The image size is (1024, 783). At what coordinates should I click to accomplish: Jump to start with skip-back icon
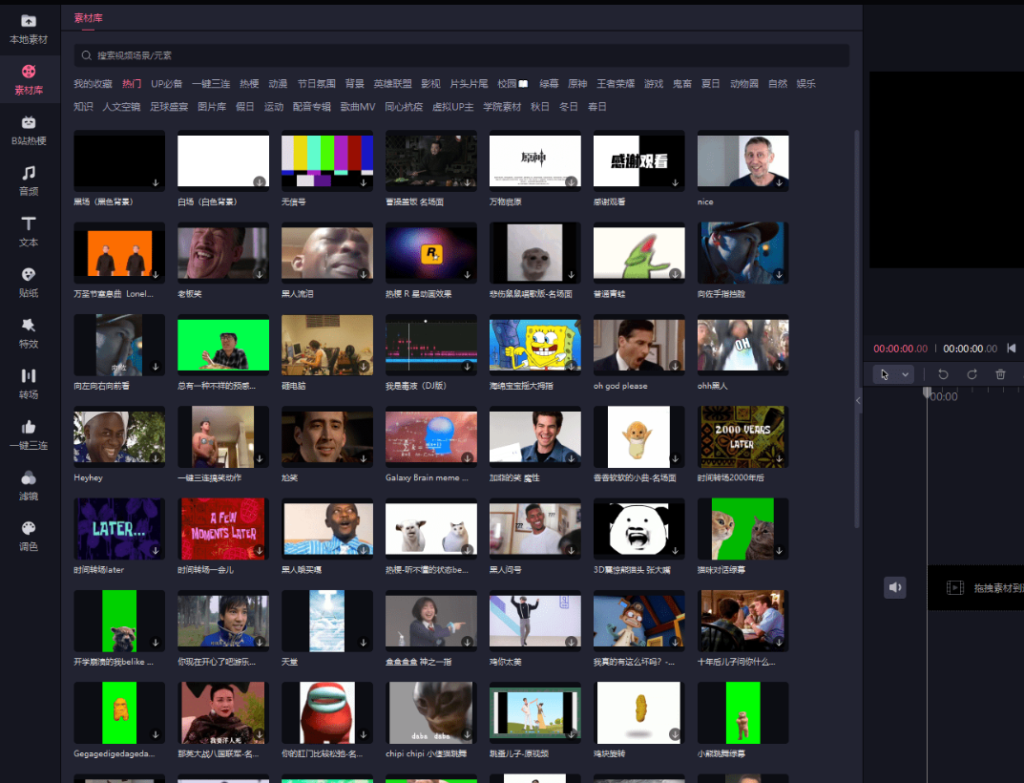tap(1011, 348)
